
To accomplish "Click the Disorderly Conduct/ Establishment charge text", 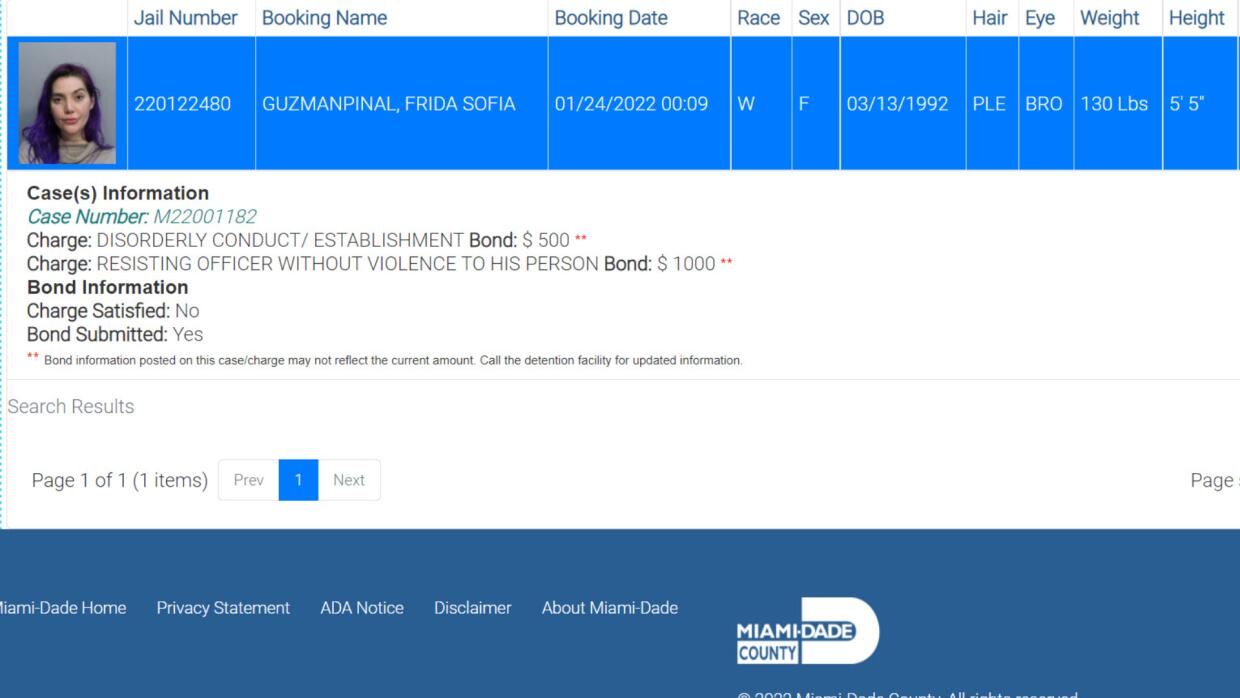I will [x=280, y=240].
